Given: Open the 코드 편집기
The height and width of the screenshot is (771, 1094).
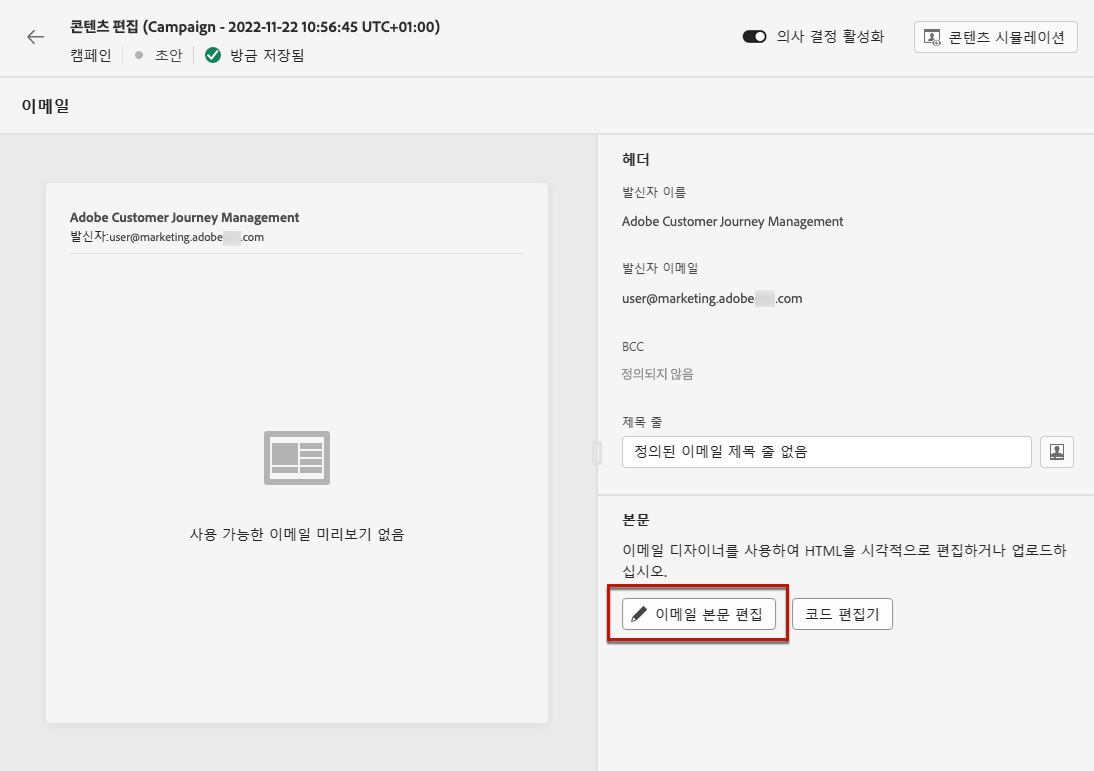Looking at the screenshot, I should (842, 614).
